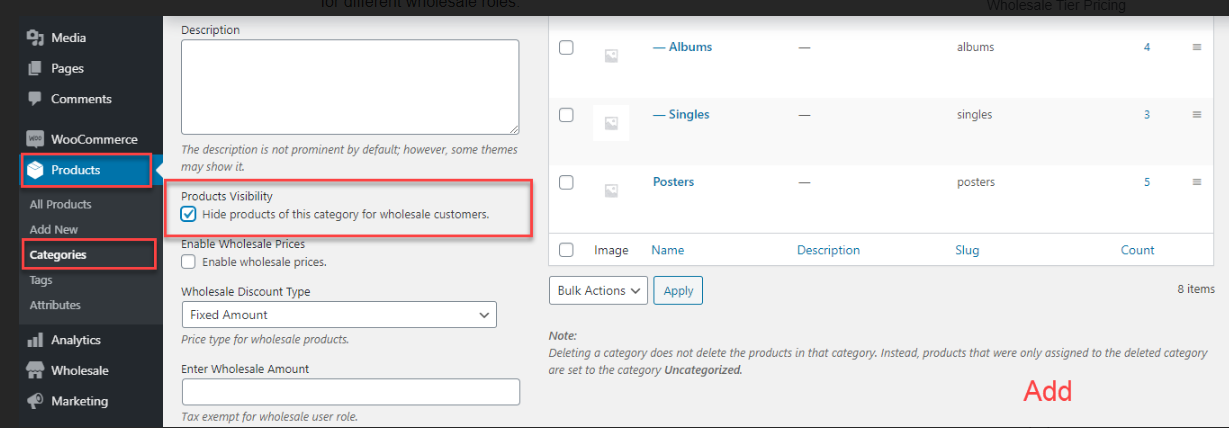Open Categories submenu item
1229x428 pixels.
(58, 255)
